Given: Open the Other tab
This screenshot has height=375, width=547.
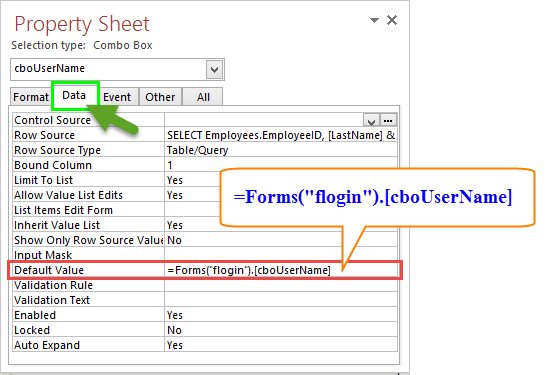Looking at the screenshot, I should coord(160,97).
